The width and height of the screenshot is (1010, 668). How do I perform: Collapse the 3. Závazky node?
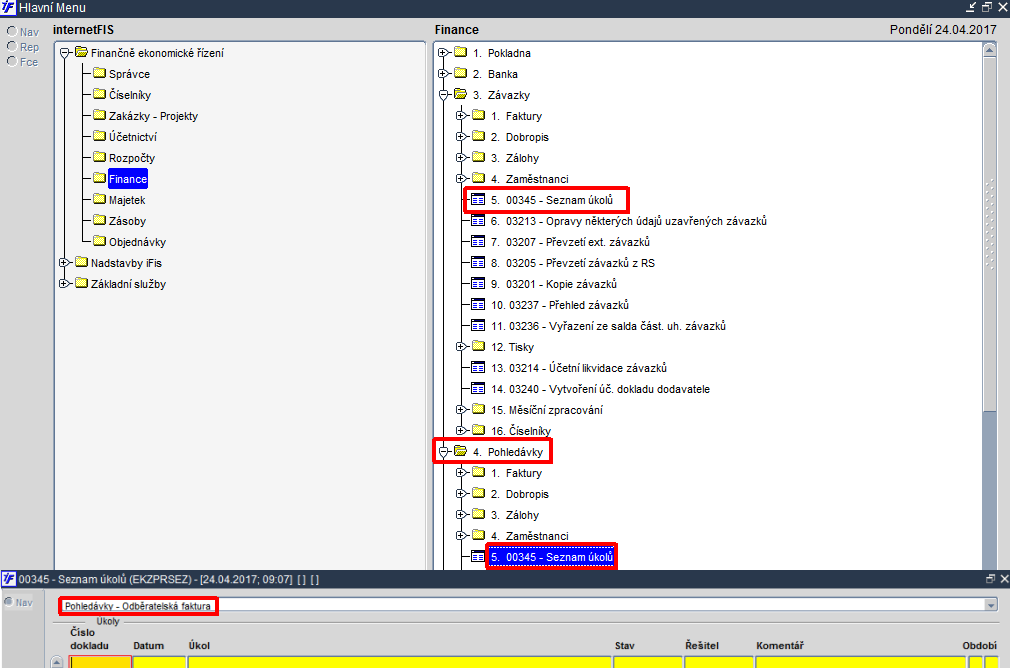[443, 95]
